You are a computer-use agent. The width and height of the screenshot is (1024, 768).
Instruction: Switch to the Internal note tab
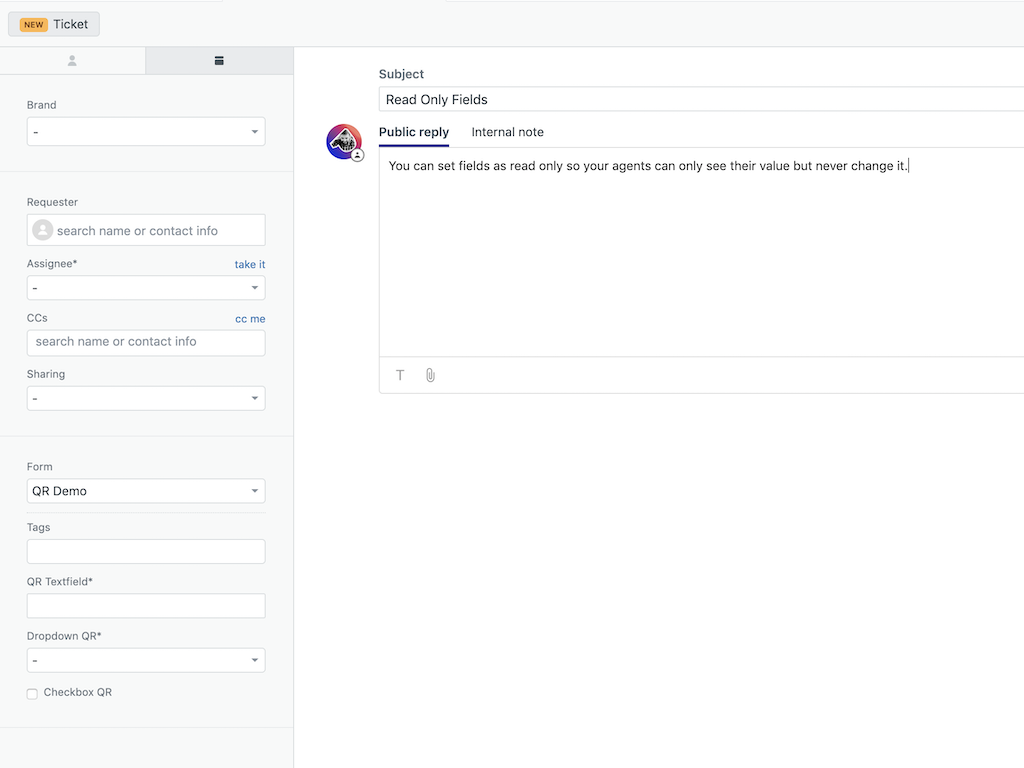507,132
